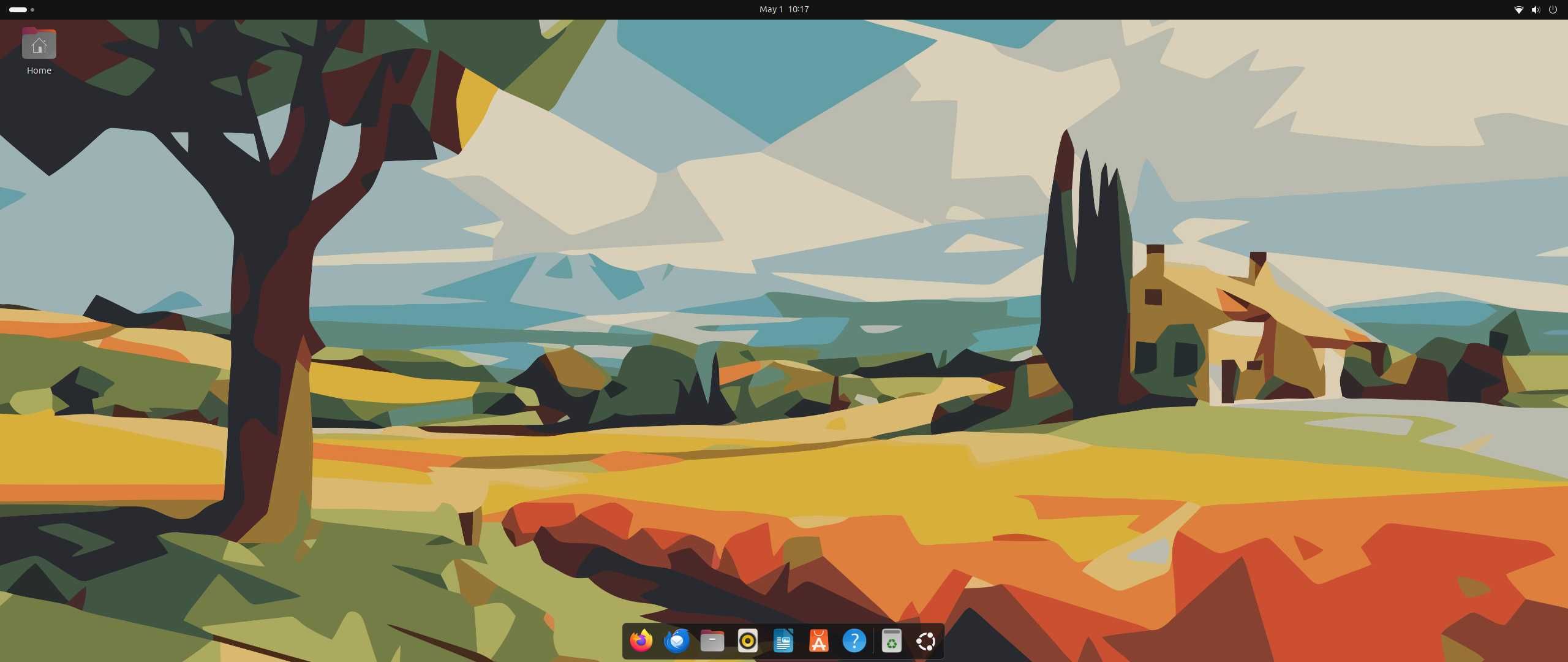Click the small workspace dot indicator
This screenshot has height=662, width=1568.
tap(32, 10)
